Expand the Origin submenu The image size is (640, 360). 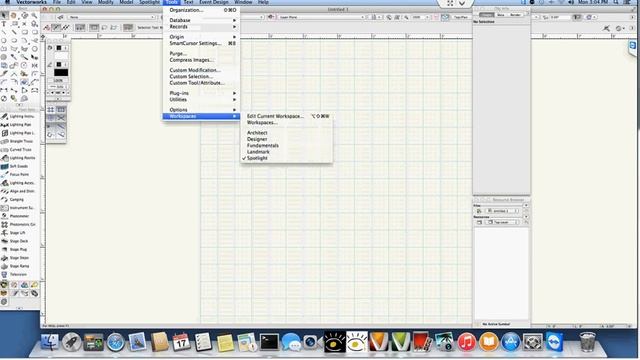pos(201,37)
